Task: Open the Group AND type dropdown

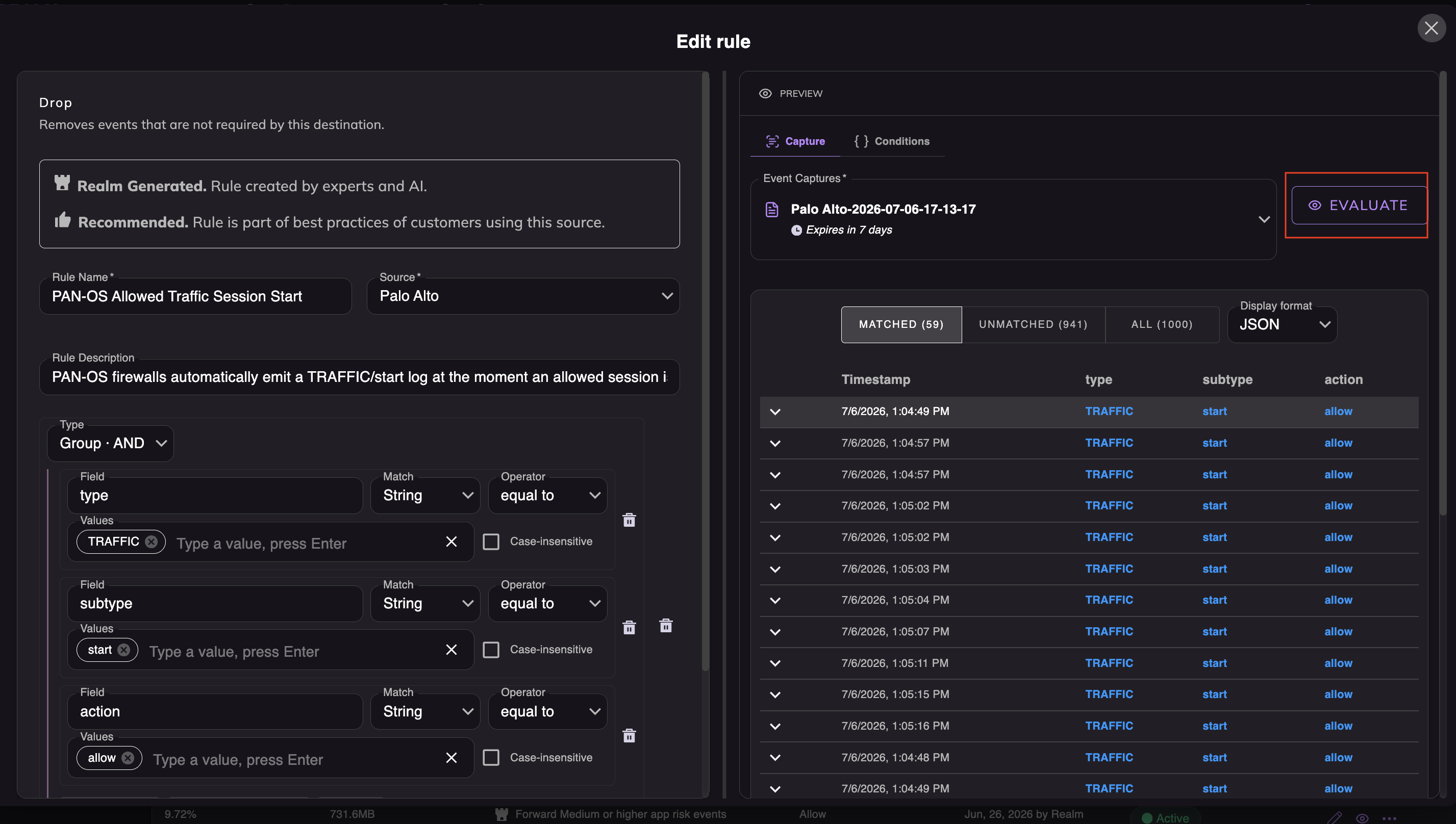Action: click(110, 443)
